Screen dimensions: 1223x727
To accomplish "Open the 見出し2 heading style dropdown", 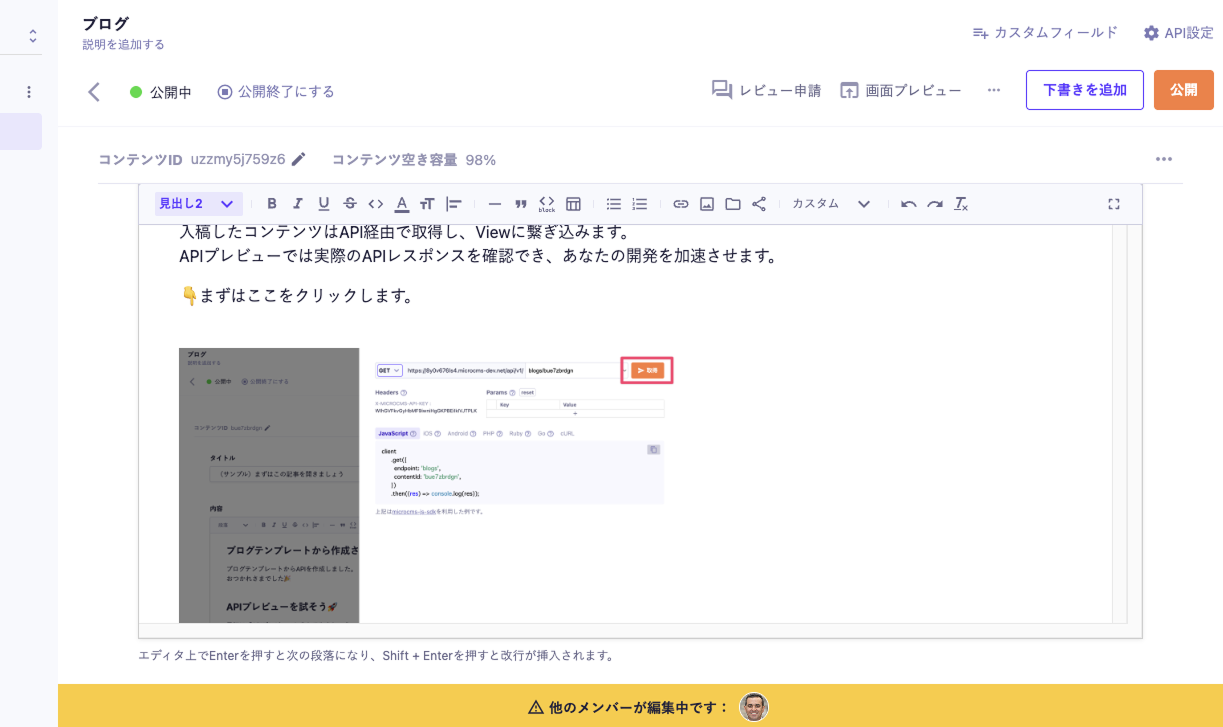I will (x=197, y=204).
